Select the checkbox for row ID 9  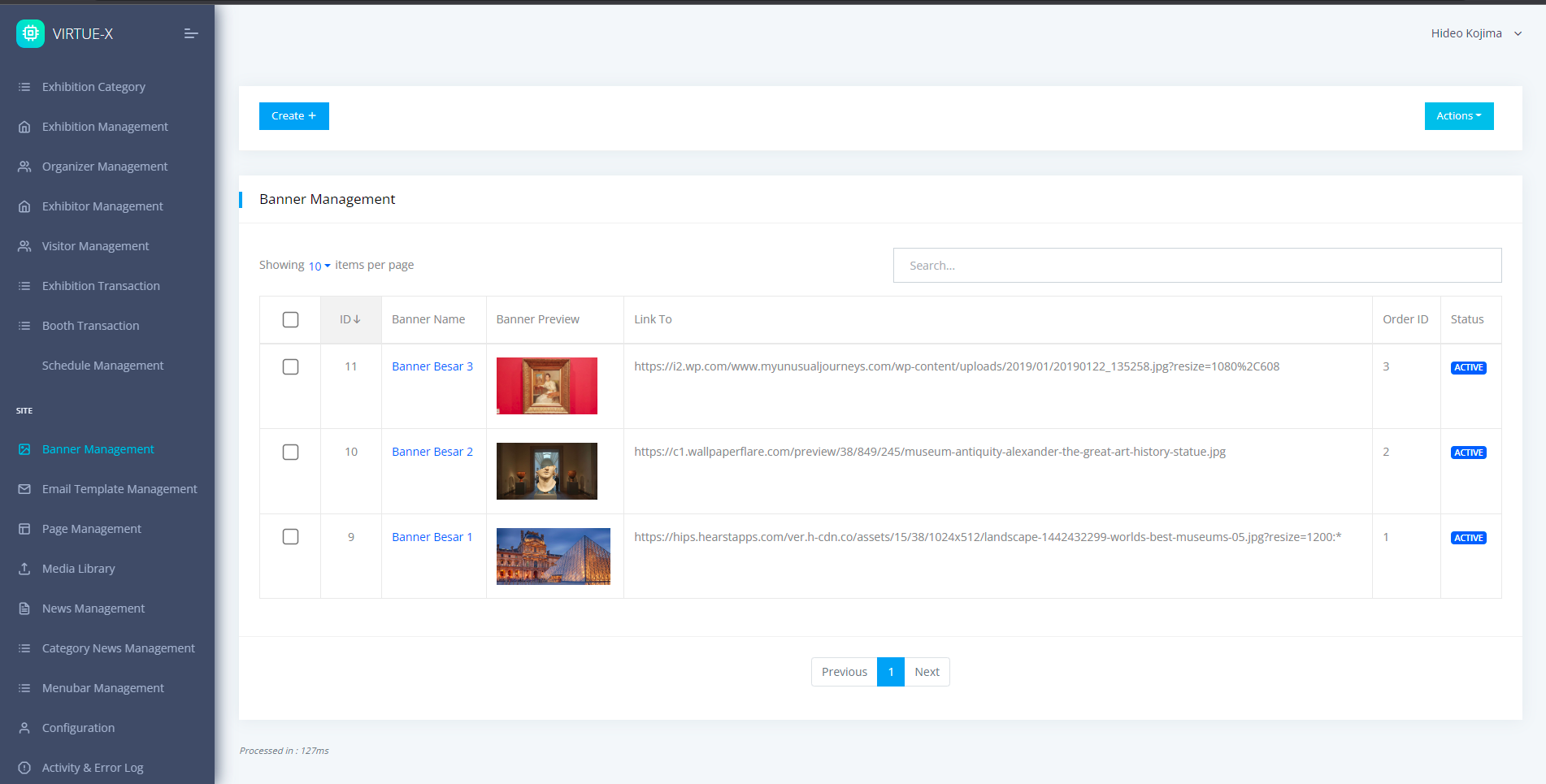[x=290, y=537]
